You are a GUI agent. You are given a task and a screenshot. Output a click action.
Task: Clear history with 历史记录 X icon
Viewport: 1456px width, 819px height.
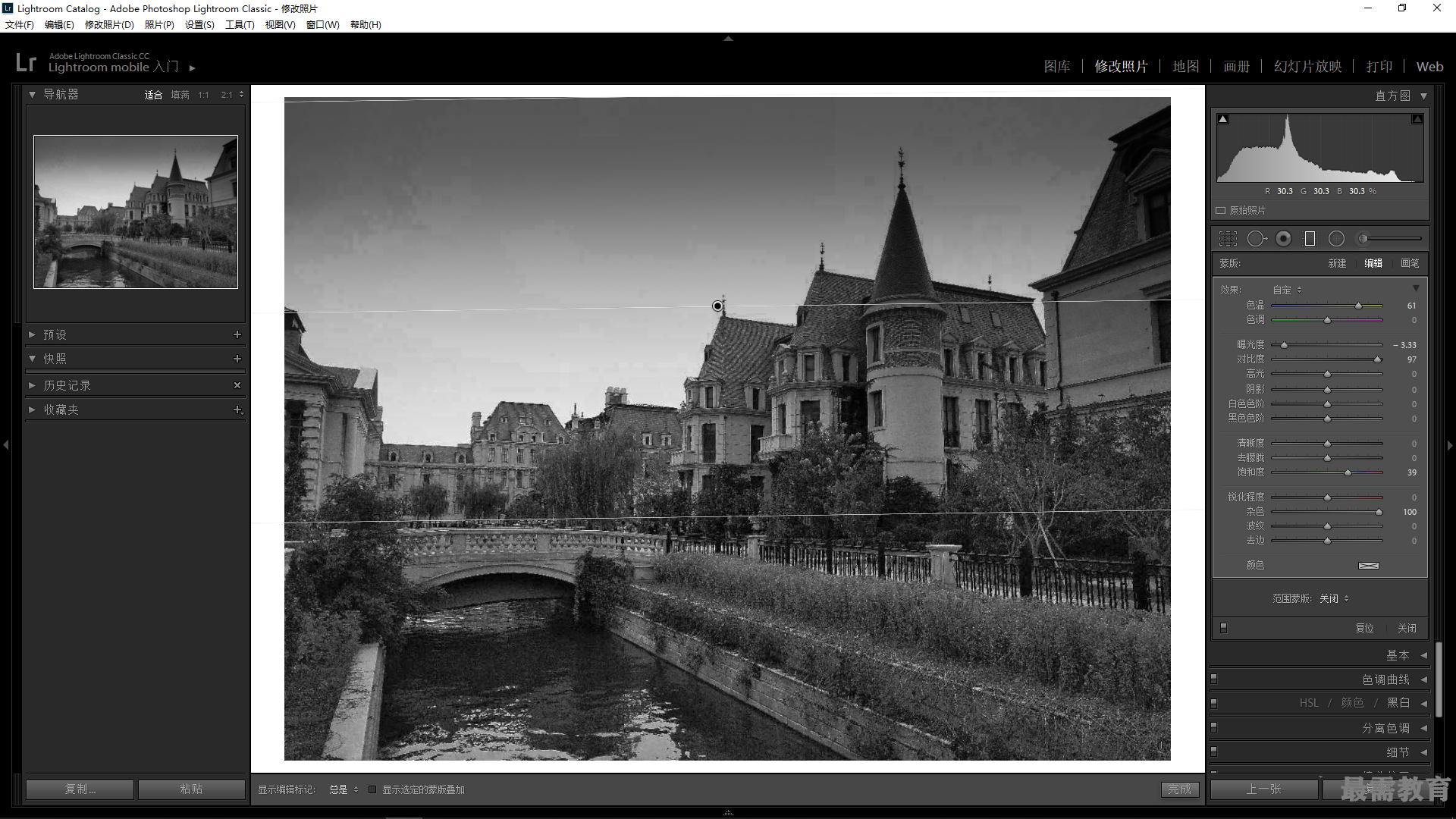pos(237,385)
